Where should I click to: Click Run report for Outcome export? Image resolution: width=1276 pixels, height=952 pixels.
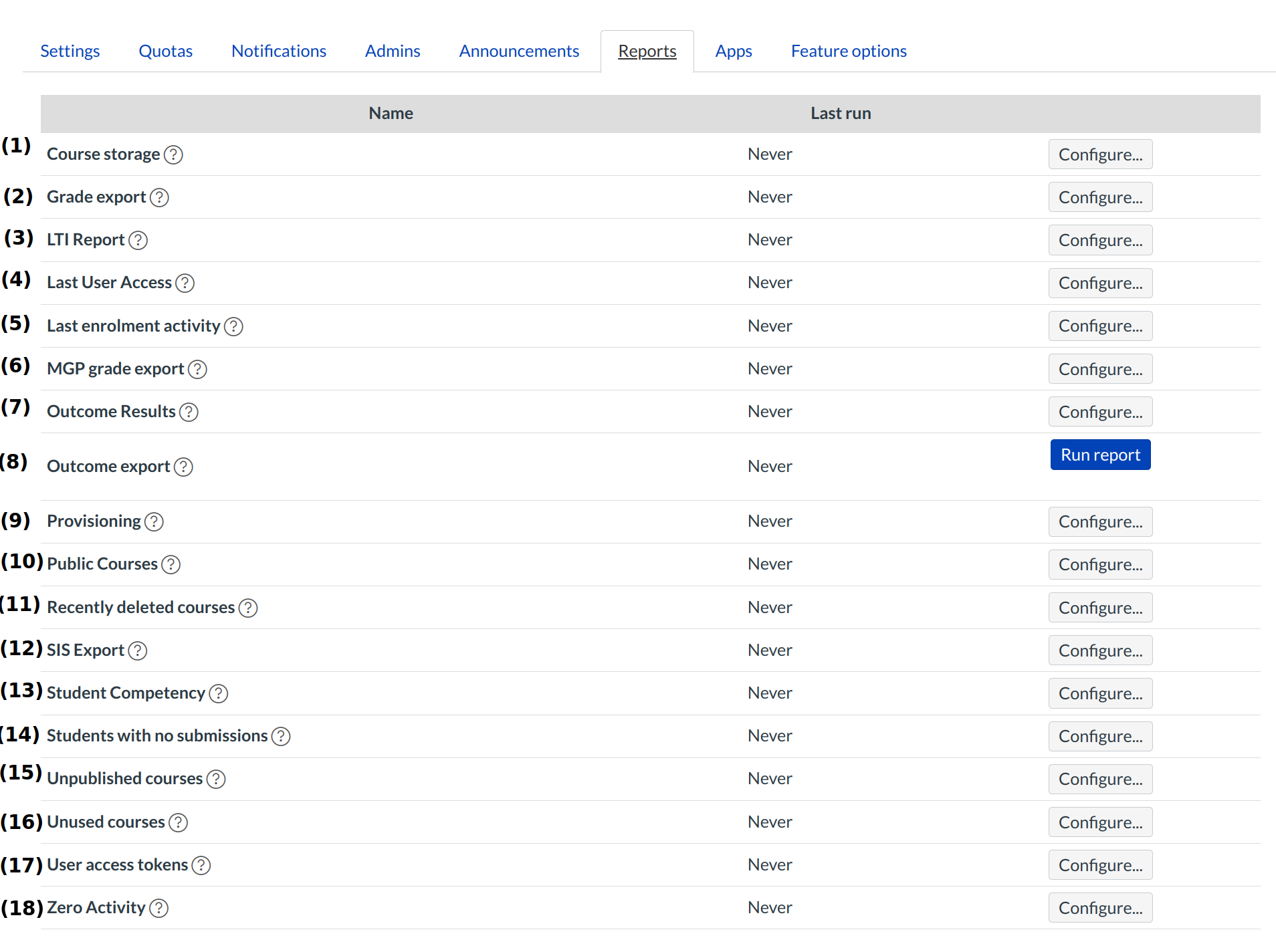point(1100,454)
